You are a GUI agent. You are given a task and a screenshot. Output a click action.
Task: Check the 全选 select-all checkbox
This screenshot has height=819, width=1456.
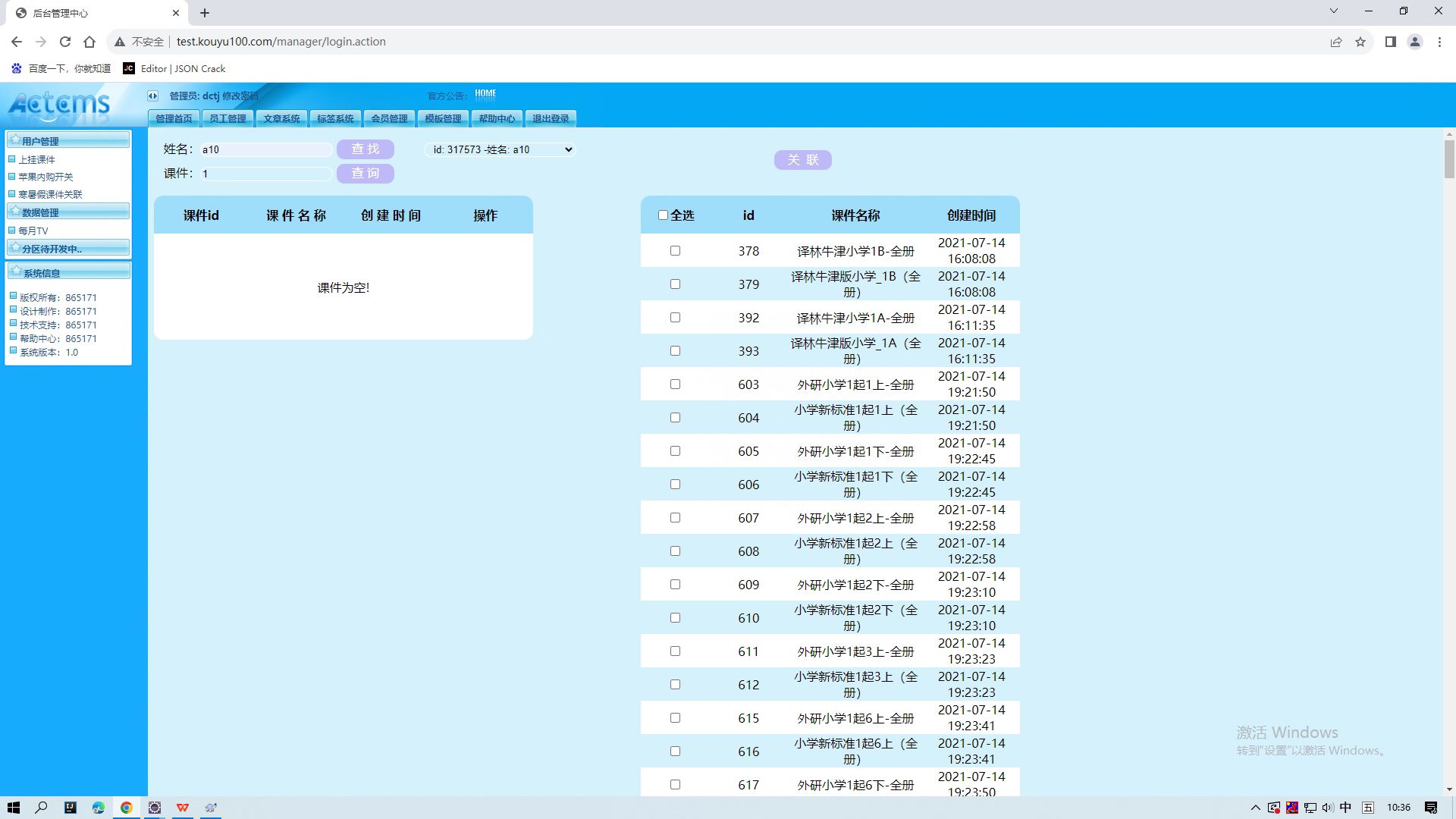[663, 215]
